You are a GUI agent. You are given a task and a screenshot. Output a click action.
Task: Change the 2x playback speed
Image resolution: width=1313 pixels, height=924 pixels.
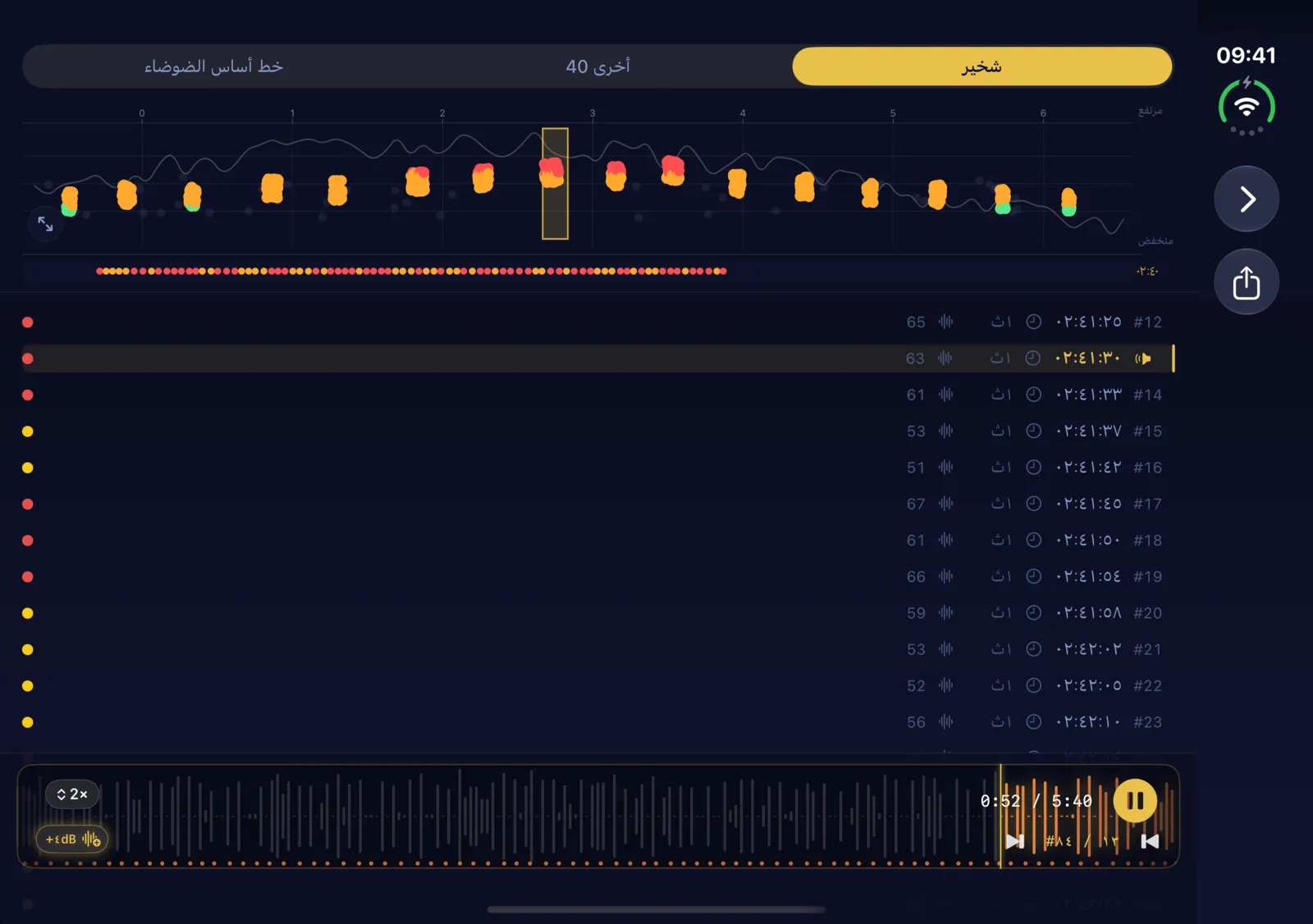(72, 794)
